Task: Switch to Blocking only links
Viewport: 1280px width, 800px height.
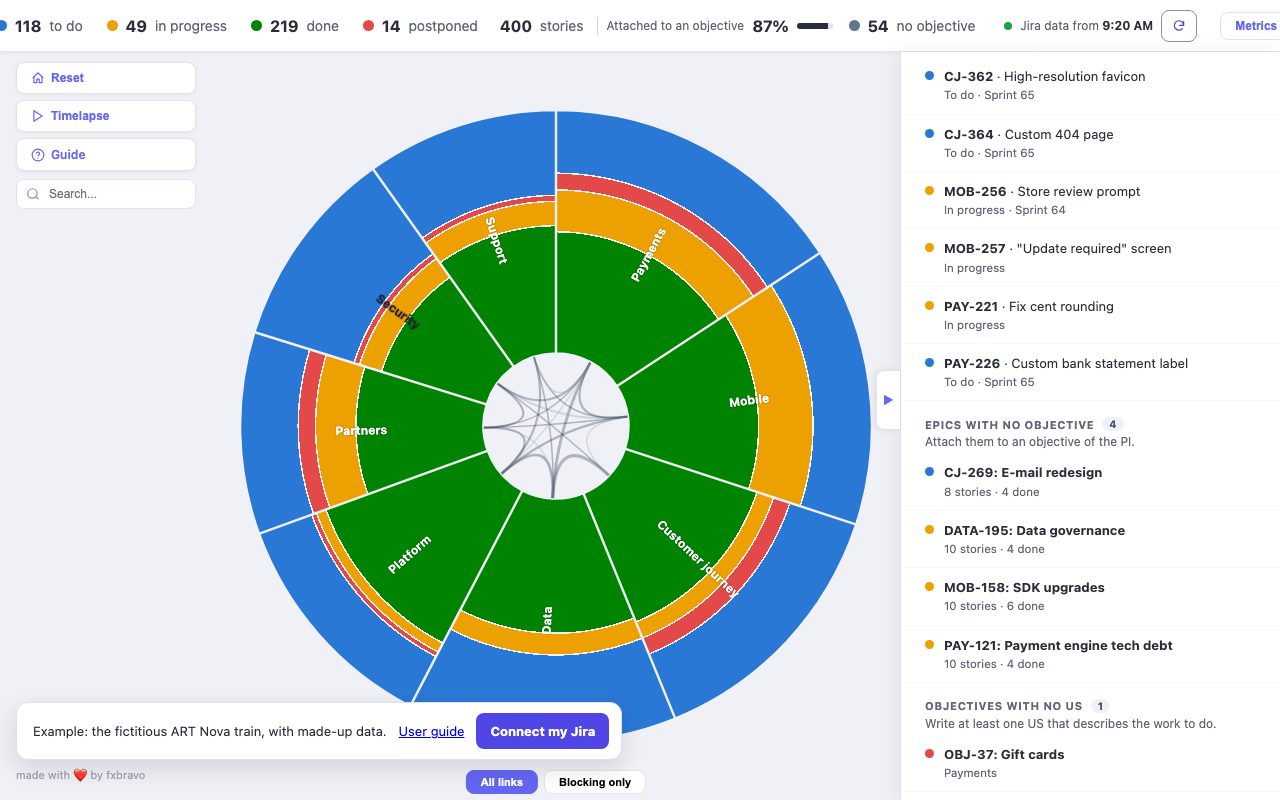Action: [x=595, y=782]
